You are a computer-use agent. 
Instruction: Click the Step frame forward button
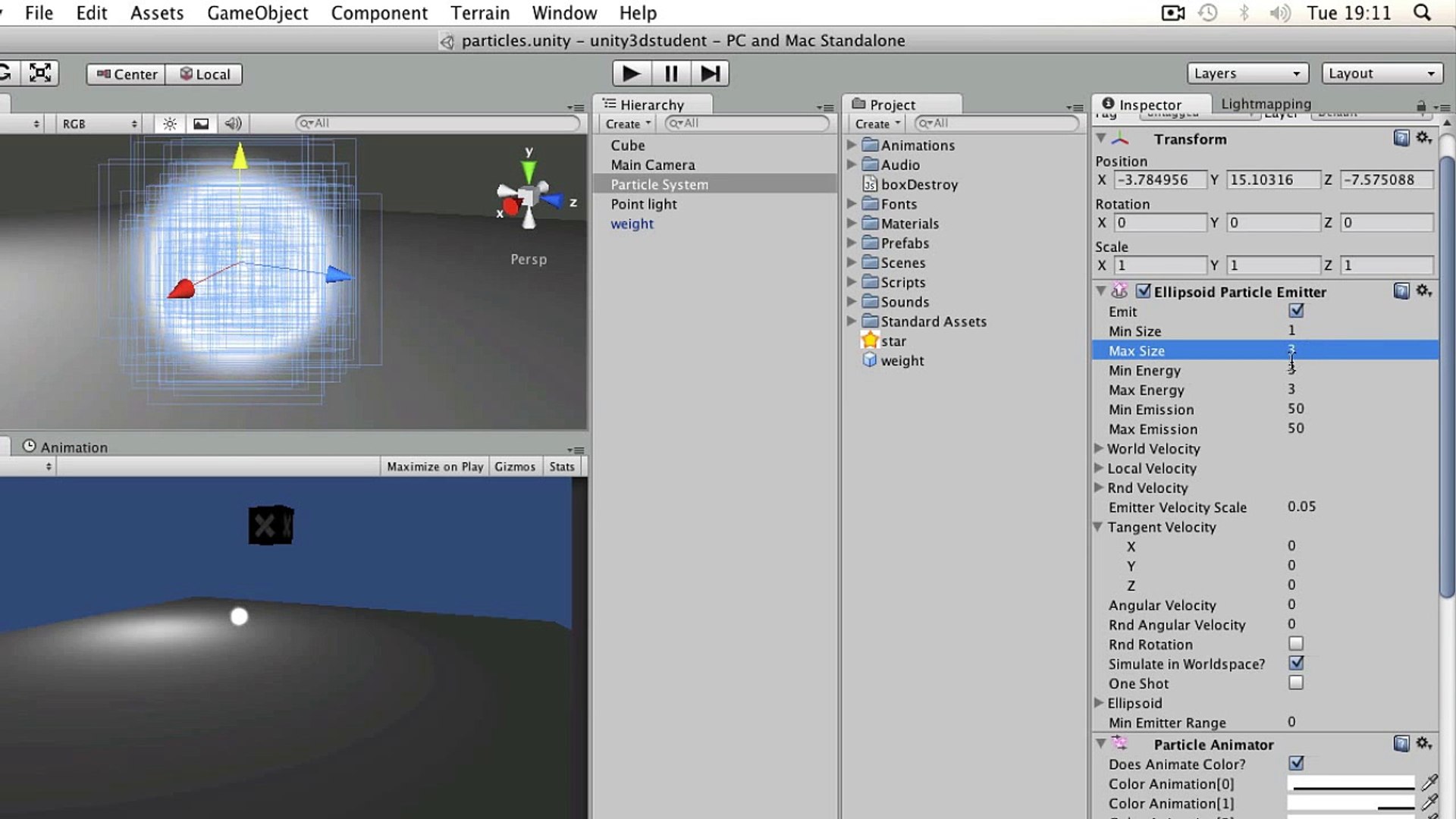pyautogui.click(x=710, y=74)
